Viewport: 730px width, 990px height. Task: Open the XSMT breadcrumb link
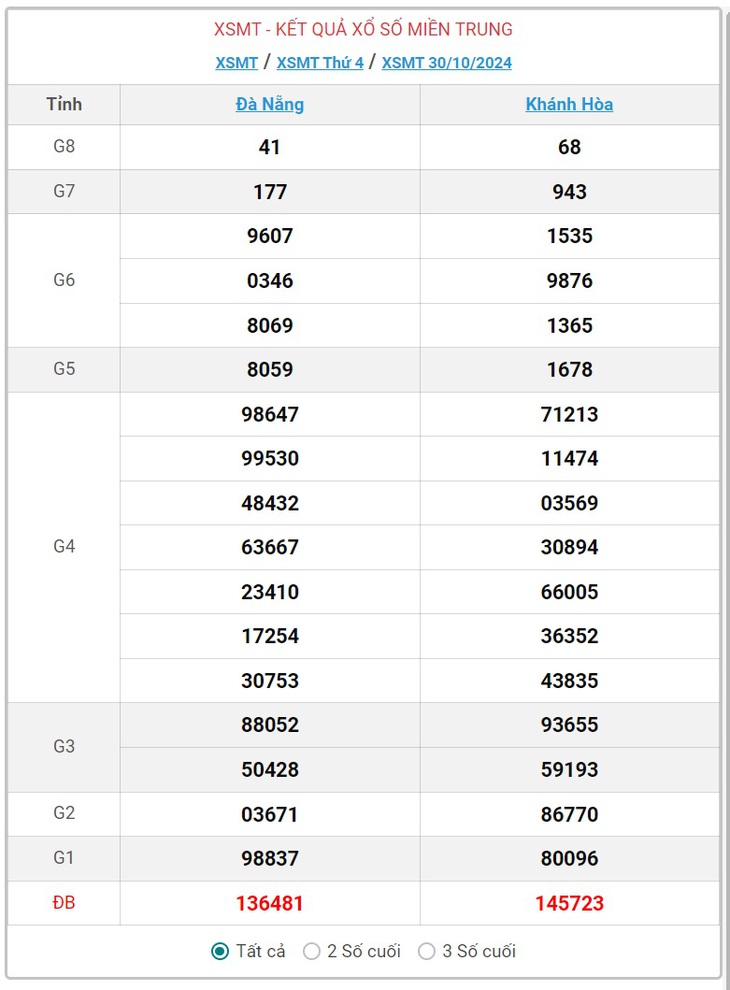237,63
